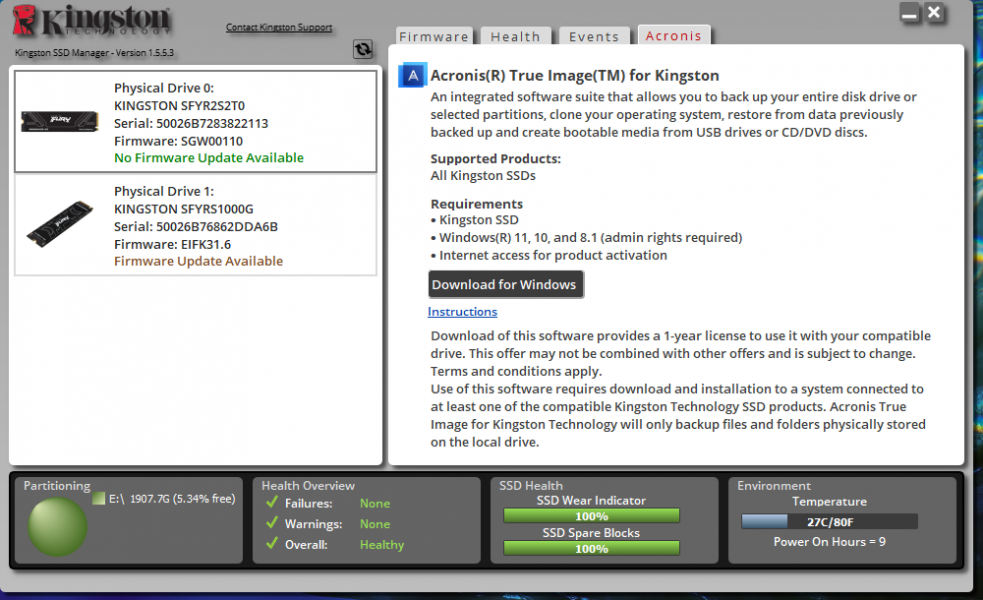Click the green partition pie chart

(x=57, y=527)
